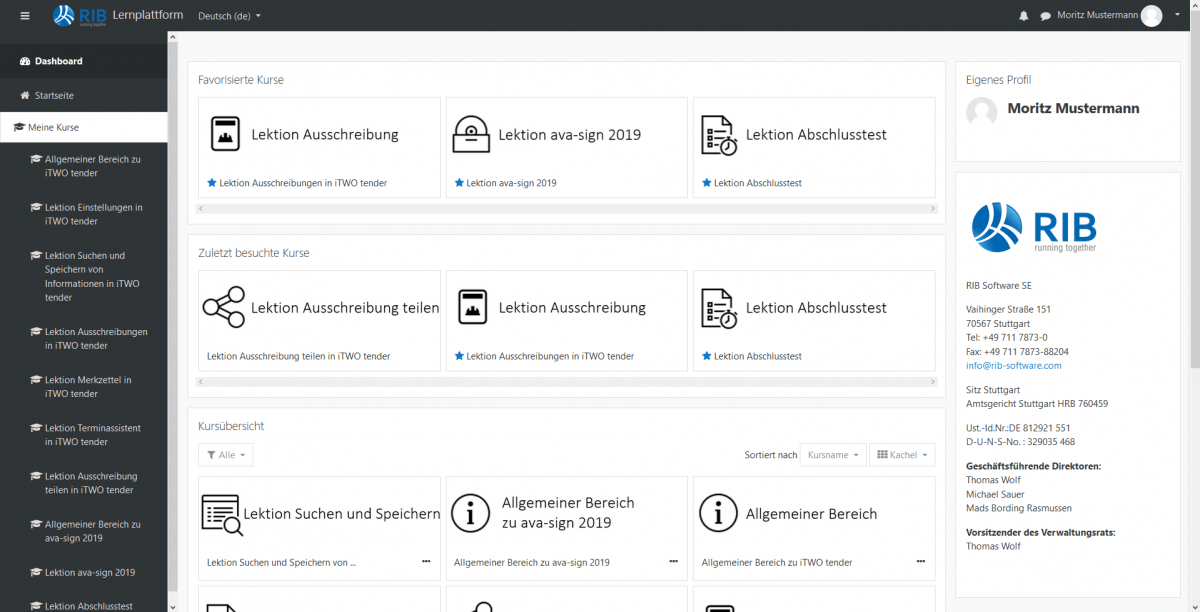Viewport: 1200px width, 612px height.
Task: Open Moritz Mustermann user menu avatar
Action: (1152, 16)
